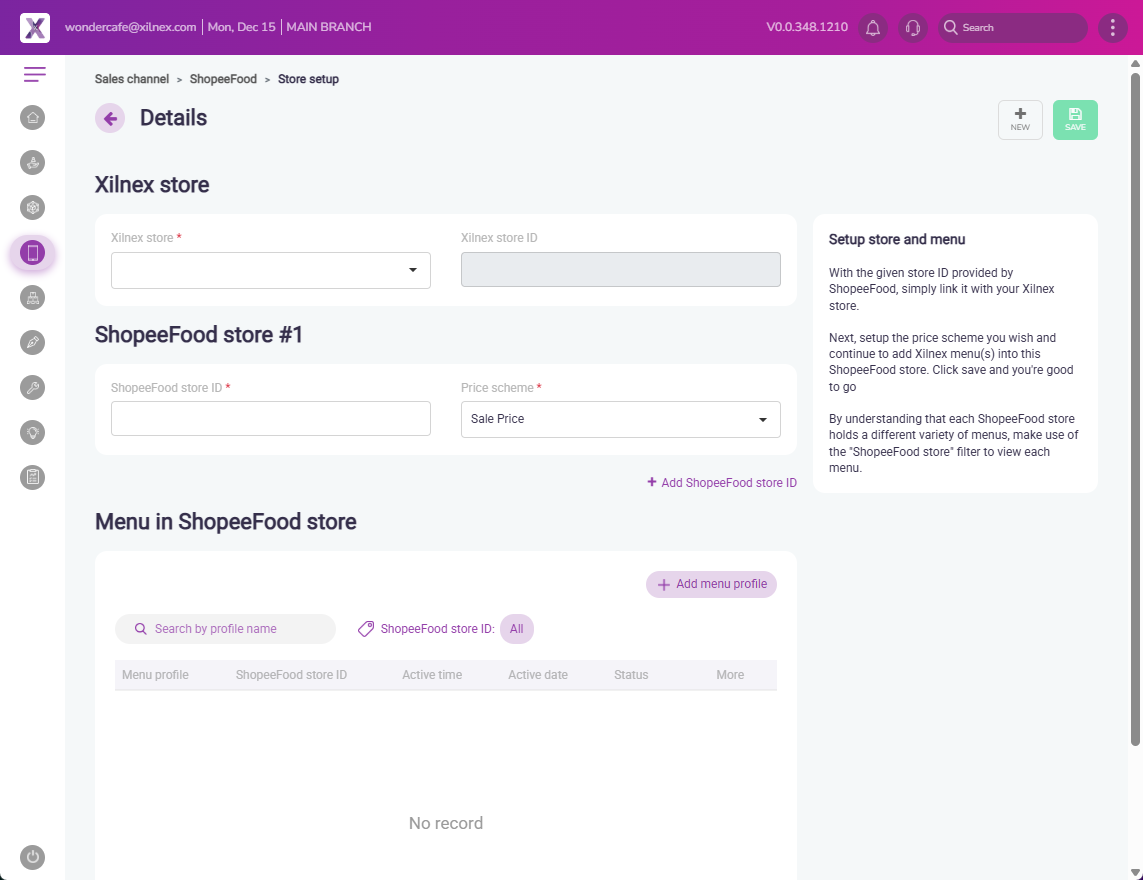Open the clipboard report icon in sidebar
Image resolution: width=1143 pixels, height=880 pixels.
33,477
